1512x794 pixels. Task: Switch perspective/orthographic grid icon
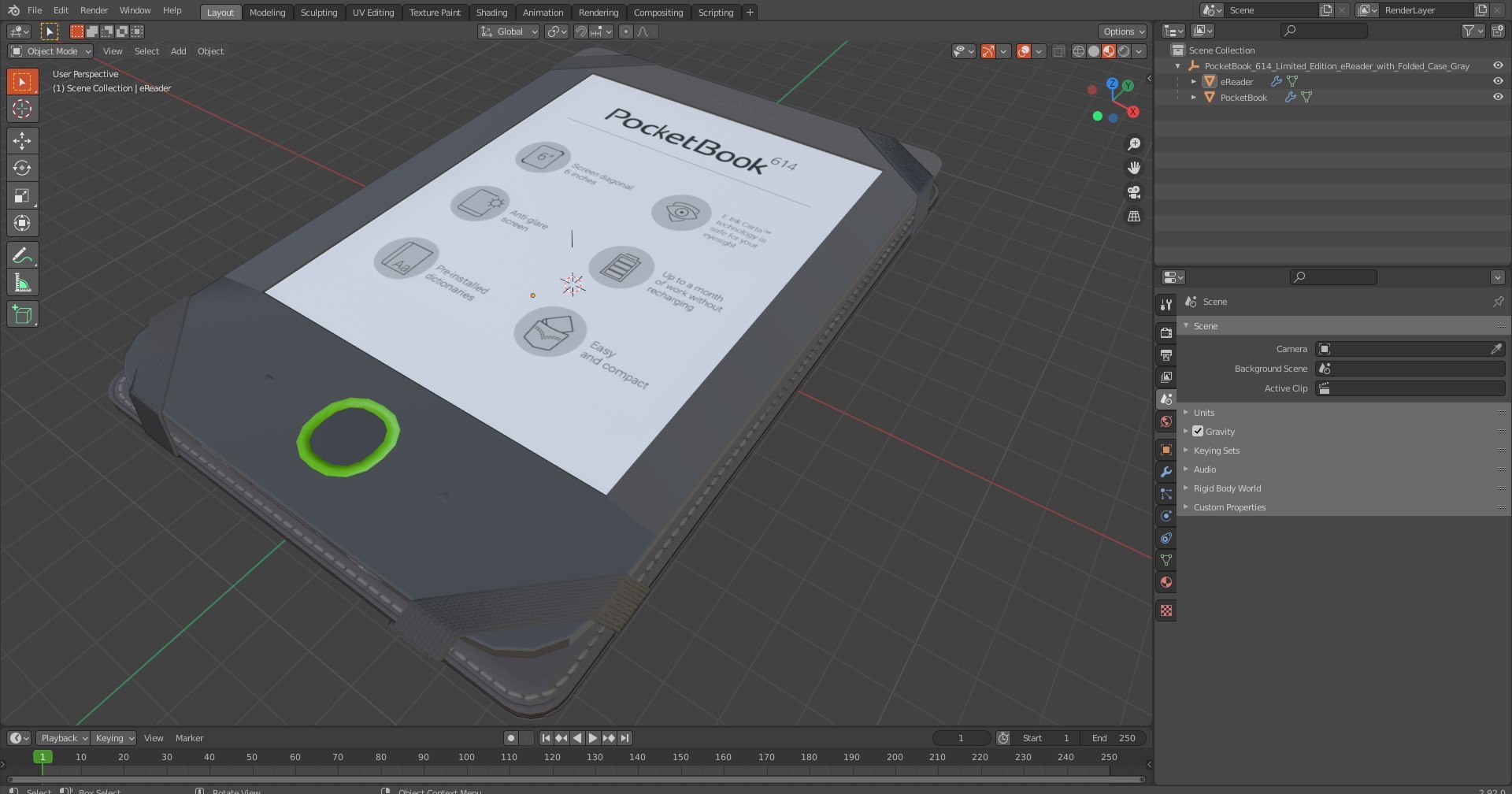[1134, 216]
